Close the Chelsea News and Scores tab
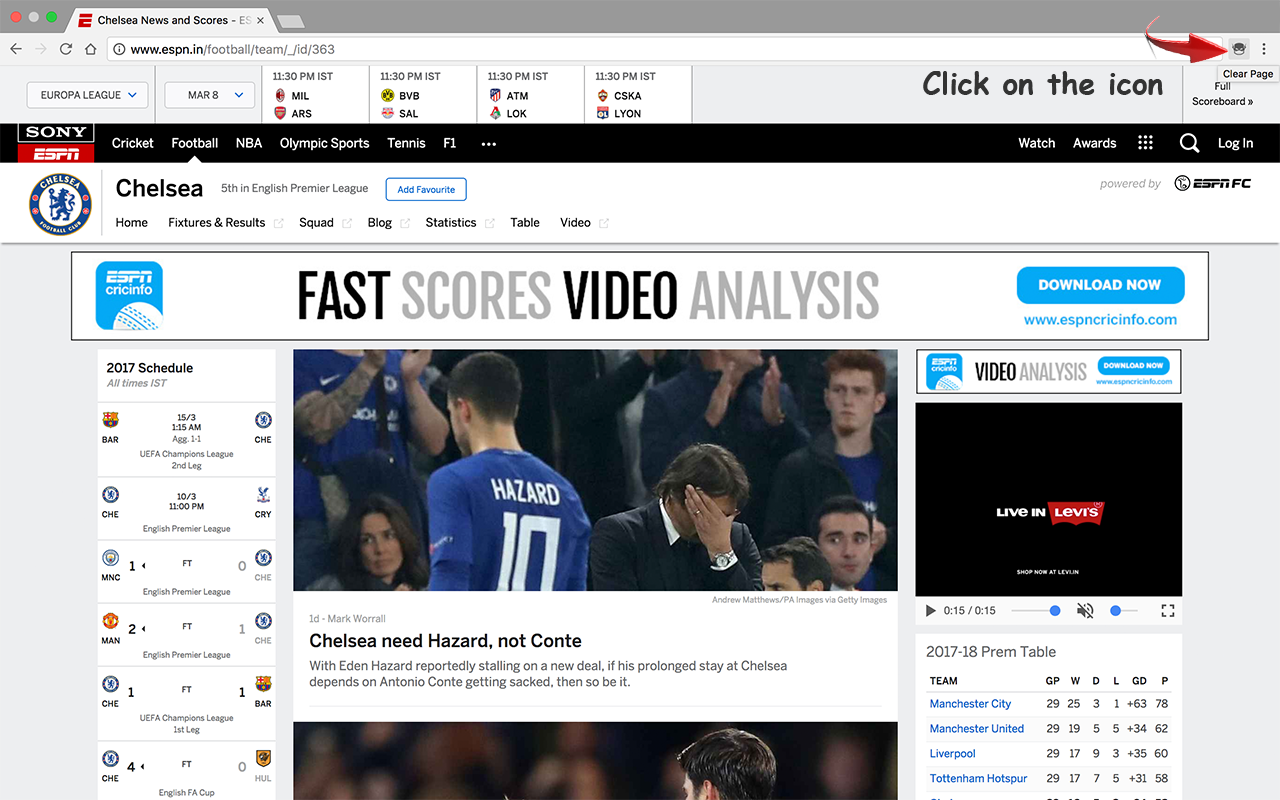 point(261,20)
